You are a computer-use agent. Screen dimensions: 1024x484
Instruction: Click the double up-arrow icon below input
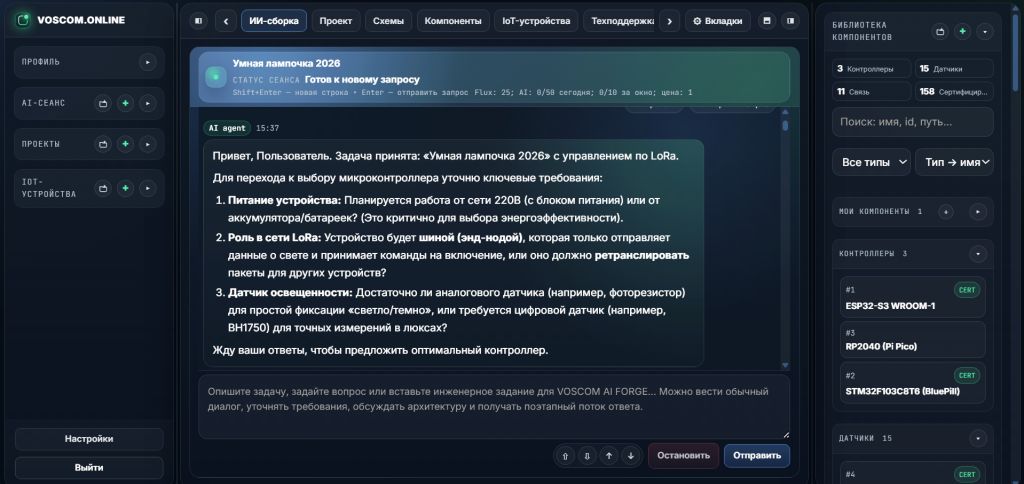(565, 456)
